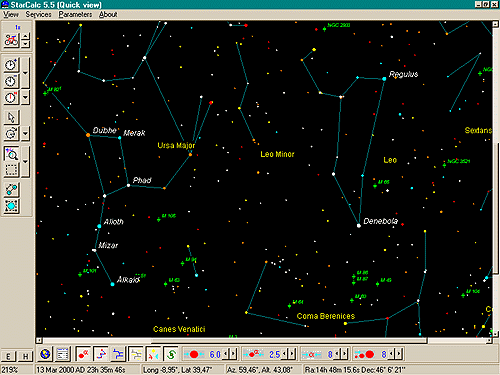Image resolution: width=500 pixels, height=375 pixels.
Task: Expand dropdown beside the red-hand clock
Action: [x=25, y=98]
